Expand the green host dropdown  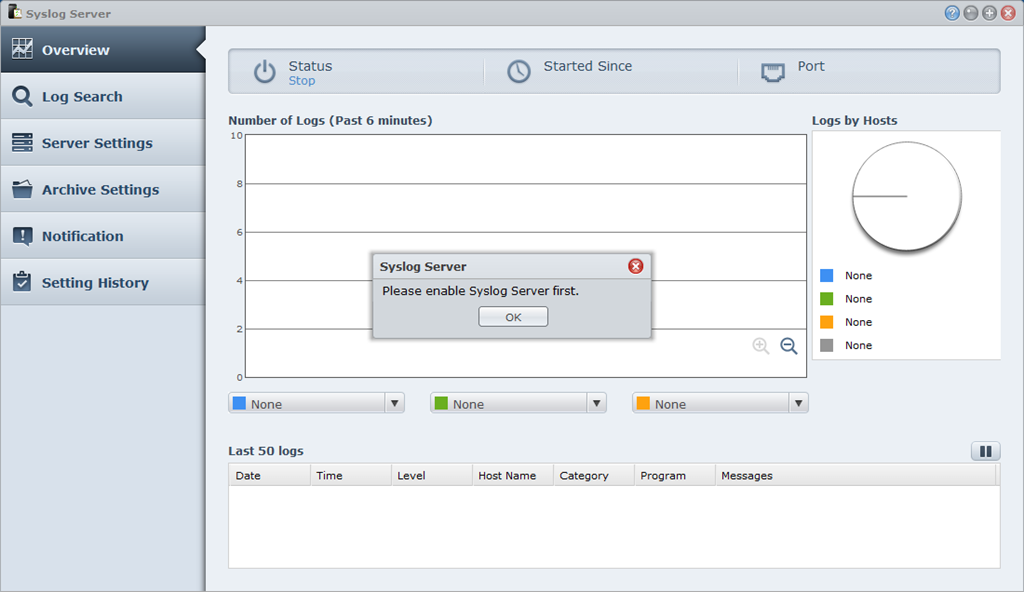point(596,404)
